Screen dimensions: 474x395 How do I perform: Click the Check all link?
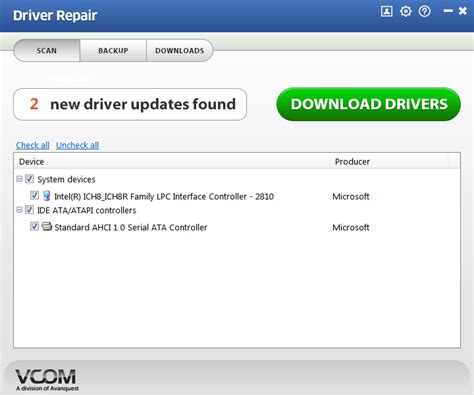[33, 145]
